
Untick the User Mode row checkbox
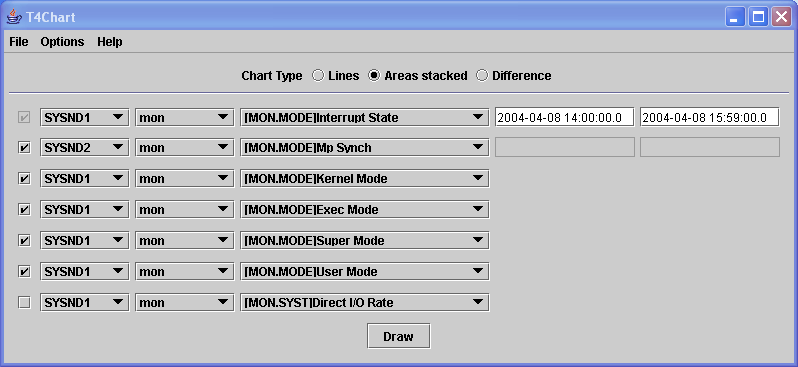click(x=24, y=272)
